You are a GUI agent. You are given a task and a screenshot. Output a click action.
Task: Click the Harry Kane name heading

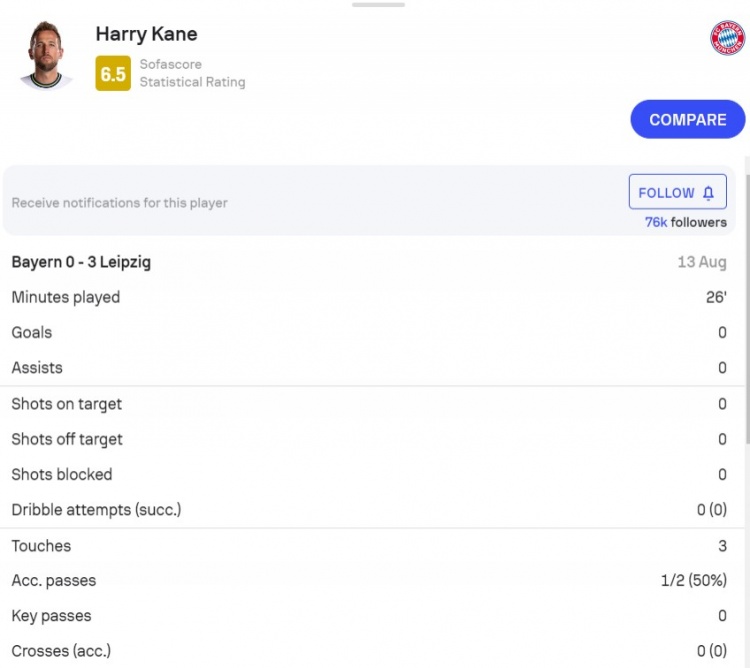click(146, 34)
